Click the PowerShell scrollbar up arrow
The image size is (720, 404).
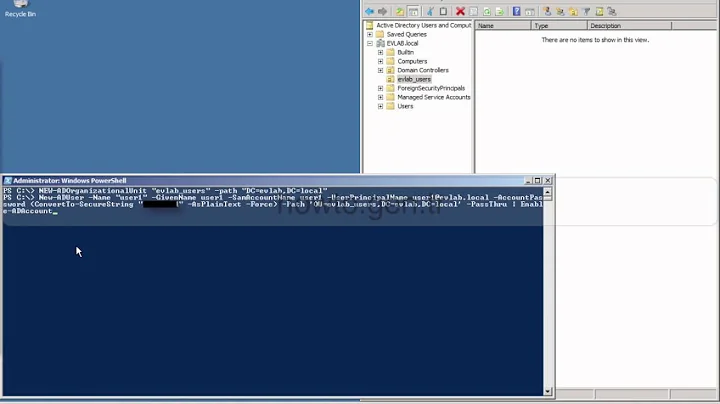tap(547, 192)
